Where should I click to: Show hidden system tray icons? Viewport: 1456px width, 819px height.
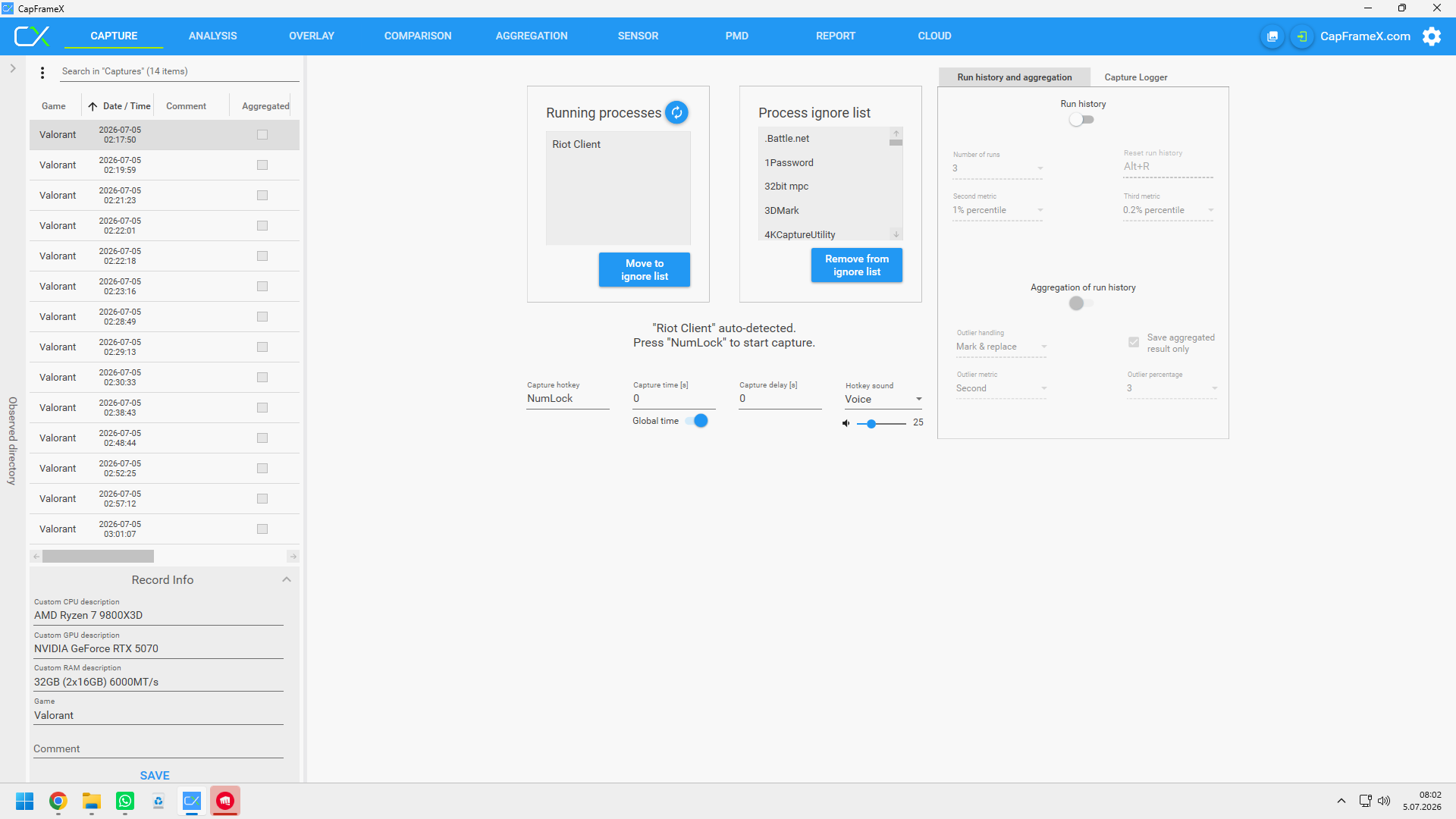coord(1341,801)
